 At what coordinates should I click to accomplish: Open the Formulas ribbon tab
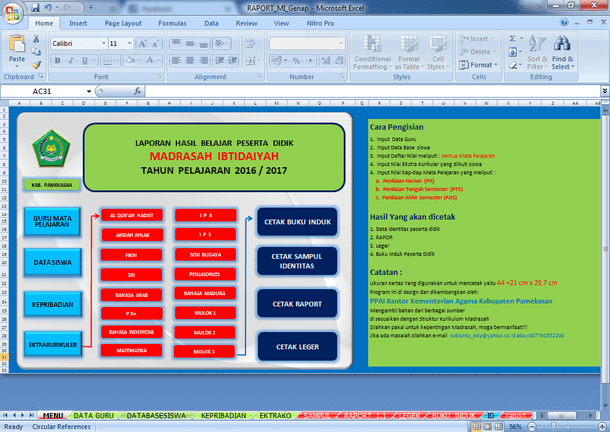(172, 23)
